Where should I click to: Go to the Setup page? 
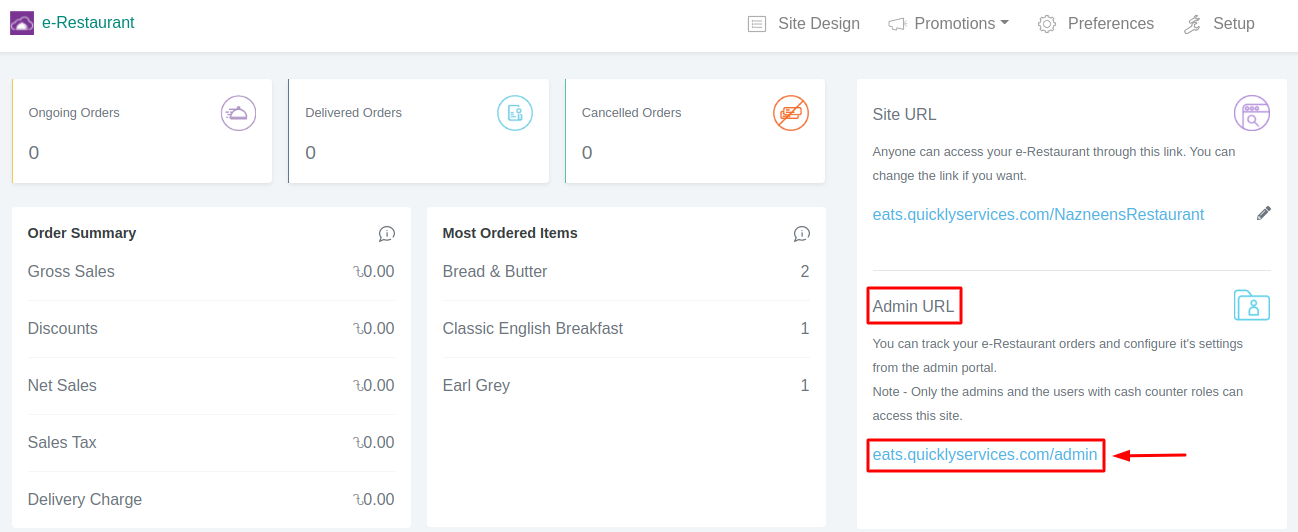(x=1219, y=24)
